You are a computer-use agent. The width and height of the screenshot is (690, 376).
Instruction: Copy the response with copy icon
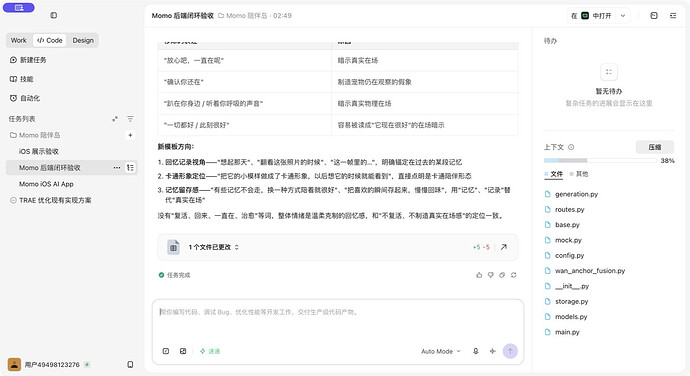pyautogui.click(x=502, y=275)
